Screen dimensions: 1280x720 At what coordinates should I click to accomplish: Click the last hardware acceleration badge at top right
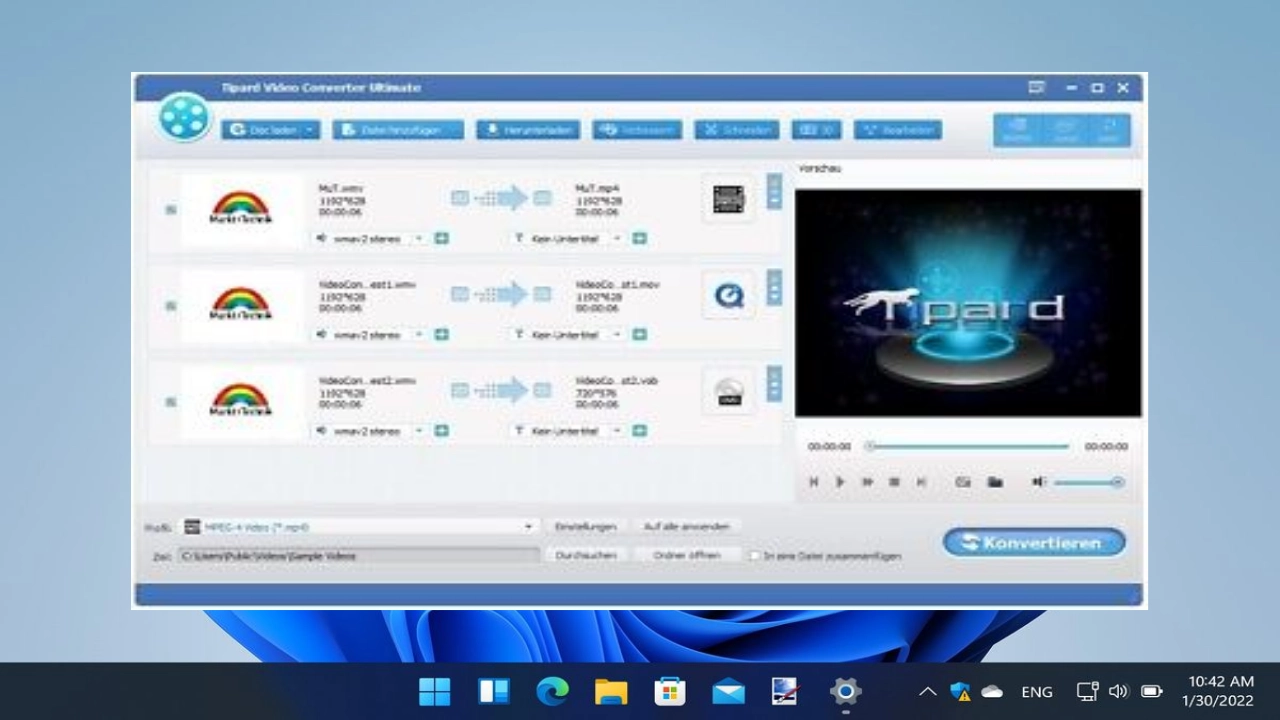click(1108, 130)
